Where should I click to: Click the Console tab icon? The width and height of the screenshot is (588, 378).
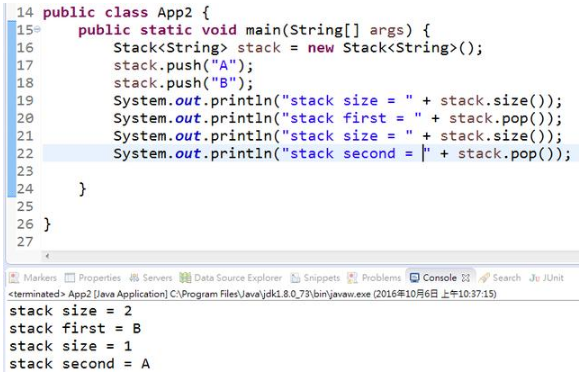click(414, 278)
